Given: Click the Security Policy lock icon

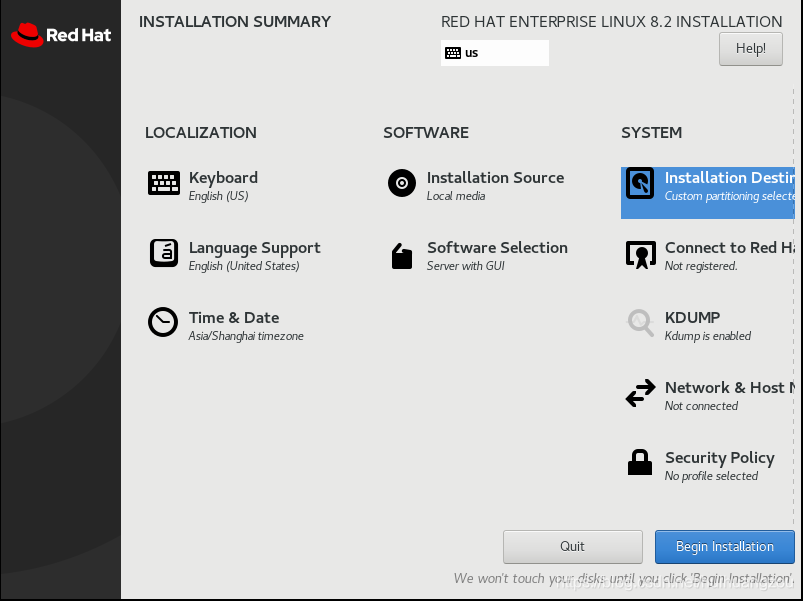Looking at the screenshot, I should (640, 462).
